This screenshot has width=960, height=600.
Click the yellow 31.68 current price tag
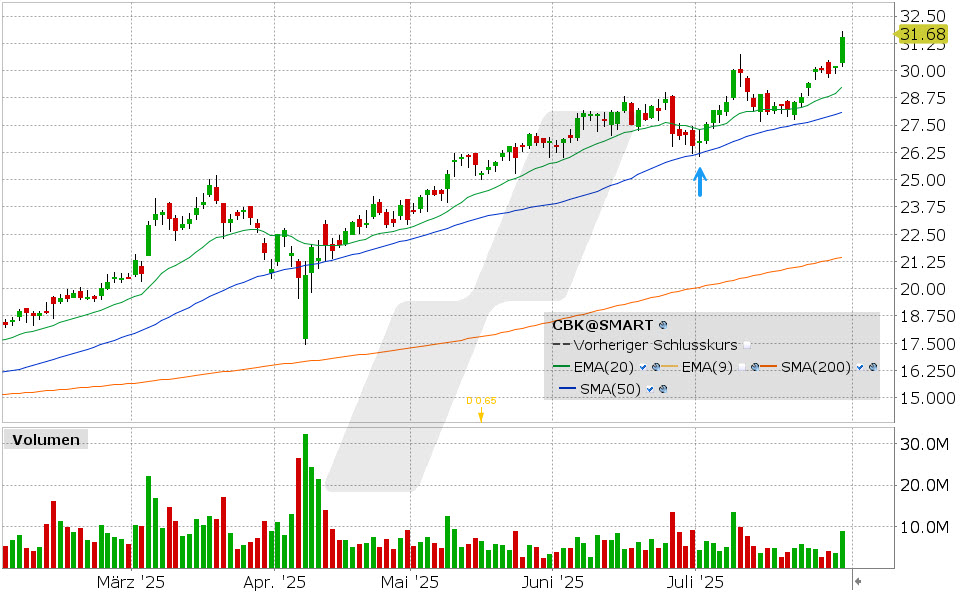922,34
